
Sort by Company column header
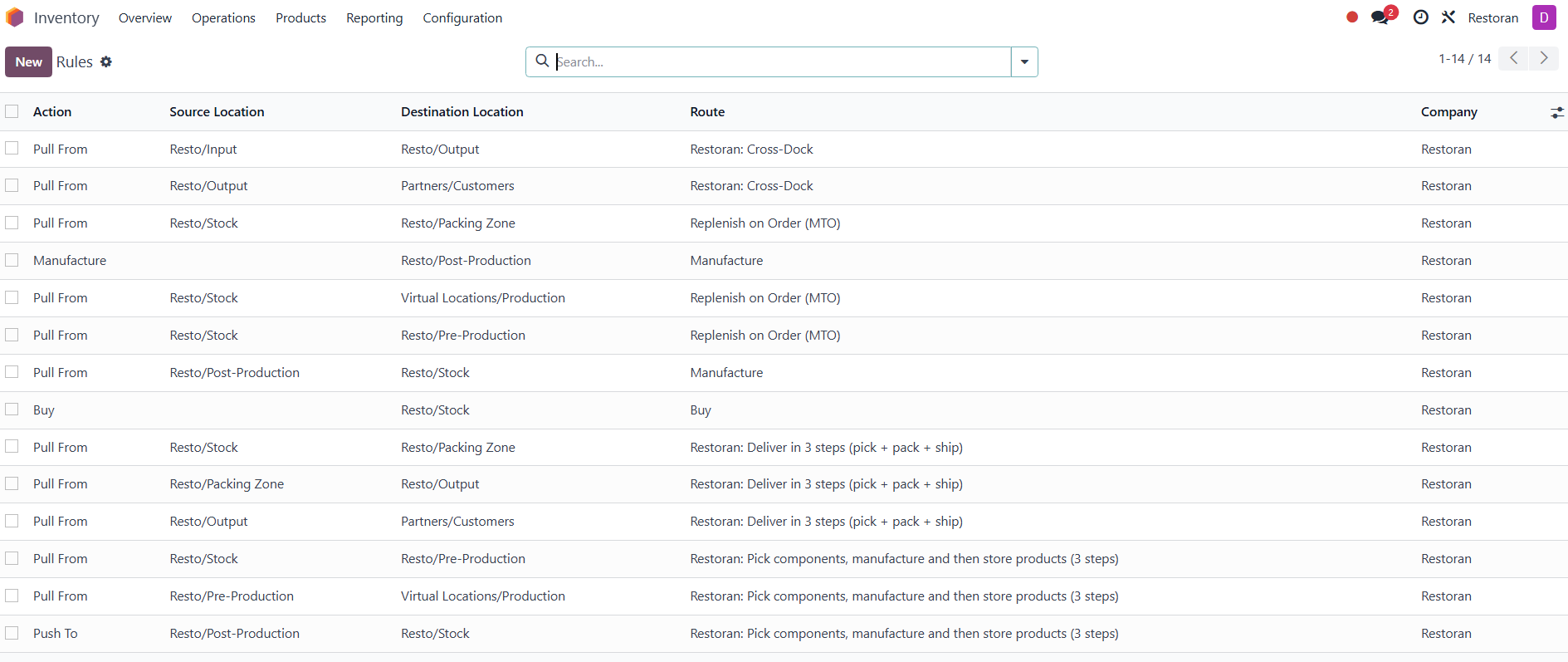pos(1448,111)
